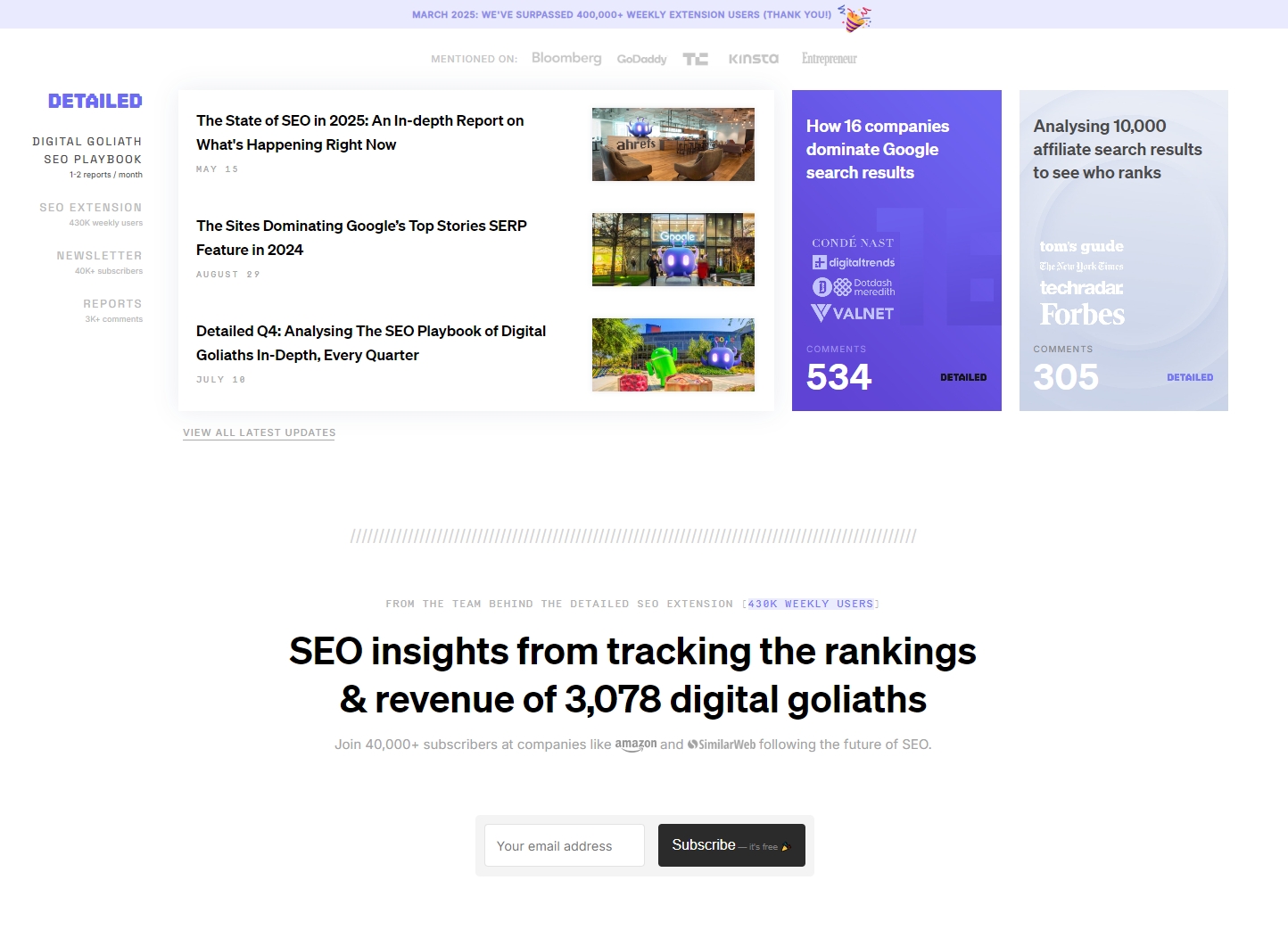Click '40K+ subscribers' sidebar text
The height and width of the screenshot is (930, 1288).
(109, 271)
